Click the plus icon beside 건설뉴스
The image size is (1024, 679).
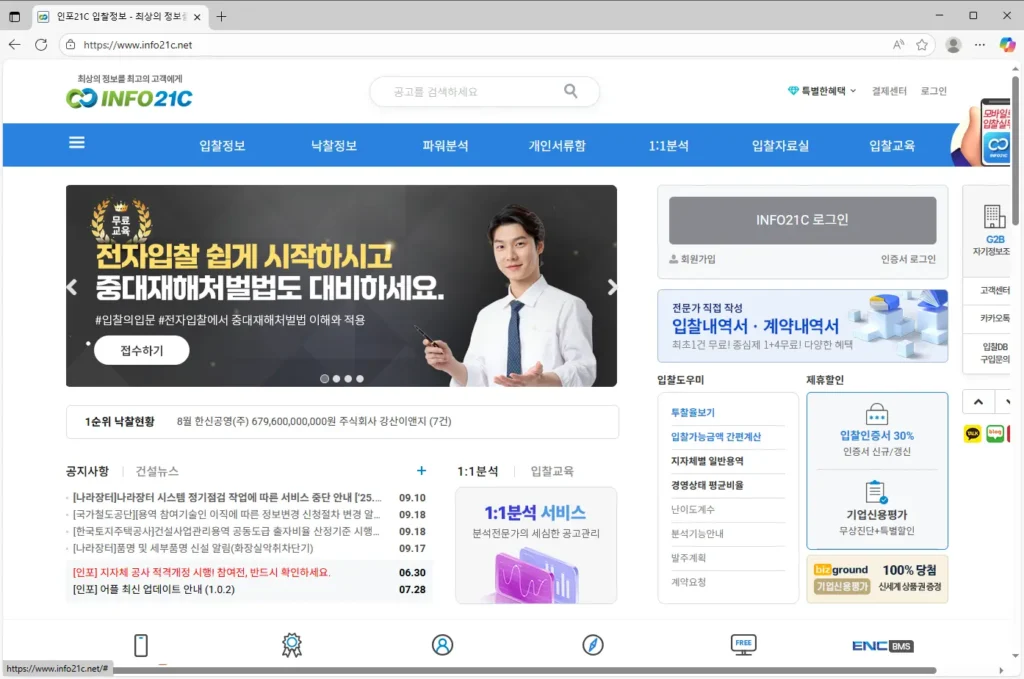pos(421,471)
